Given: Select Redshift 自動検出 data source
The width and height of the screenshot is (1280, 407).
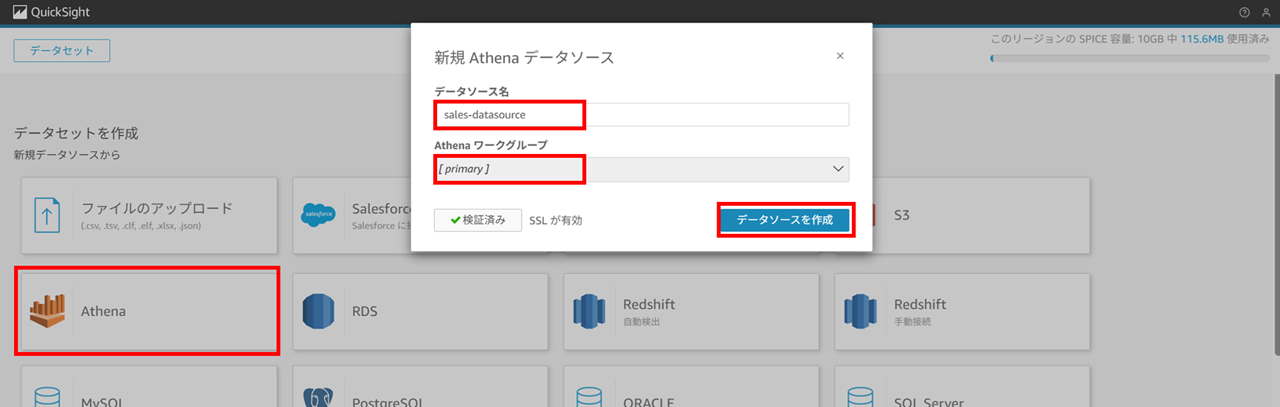Looking at the screenshot, I should coord(691,311).
